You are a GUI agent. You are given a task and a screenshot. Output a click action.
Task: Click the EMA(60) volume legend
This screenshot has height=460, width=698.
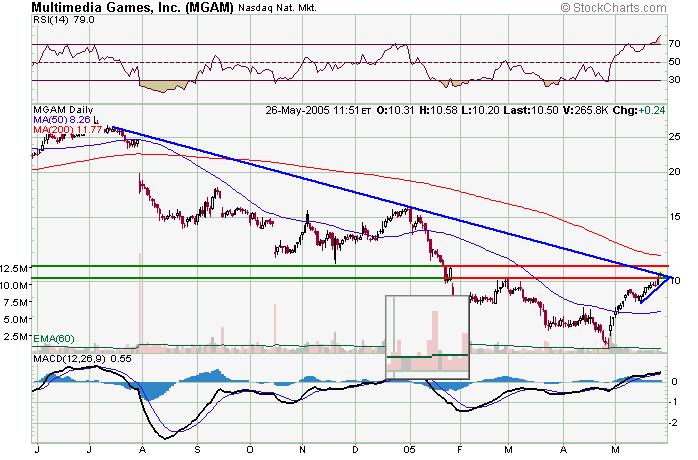54,338
